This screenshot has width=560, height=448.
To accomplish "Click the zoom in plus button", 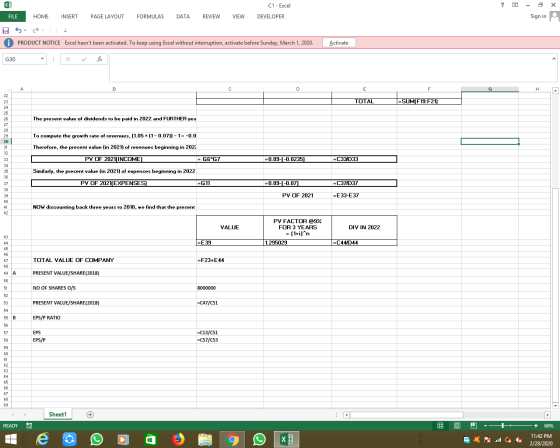I will point(536,425).
